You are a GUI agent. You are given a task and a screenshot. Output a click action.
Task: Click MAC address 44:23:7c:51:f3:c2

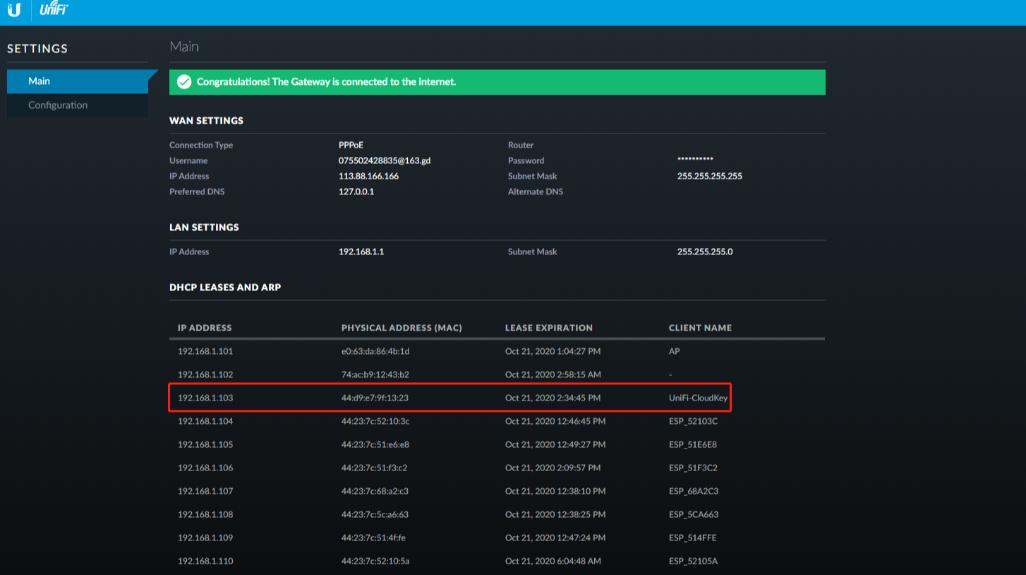point(374,468)
